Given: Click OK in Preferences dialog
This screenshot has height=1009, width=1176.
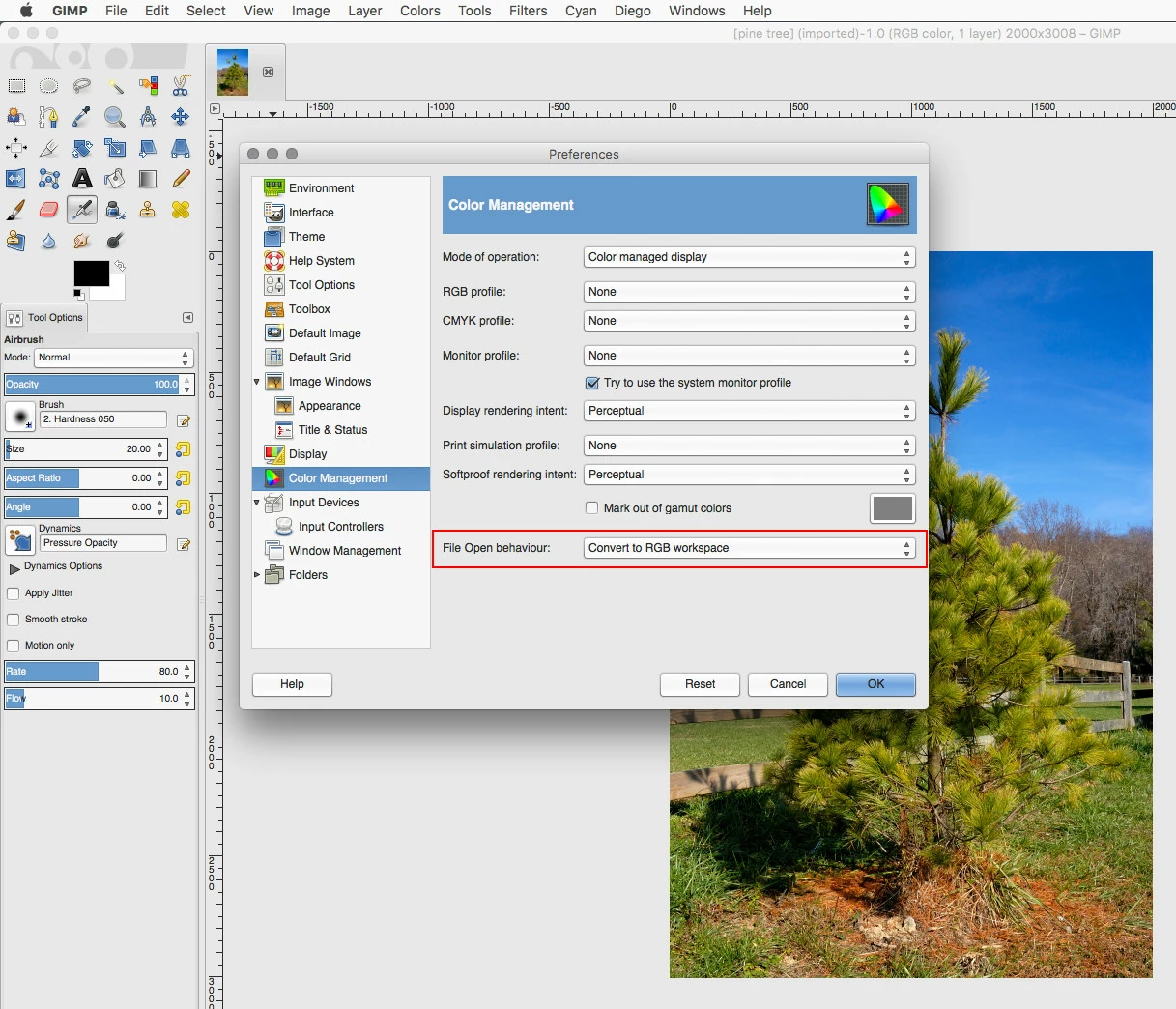Looking at the screenshot, I should point(875,684).
